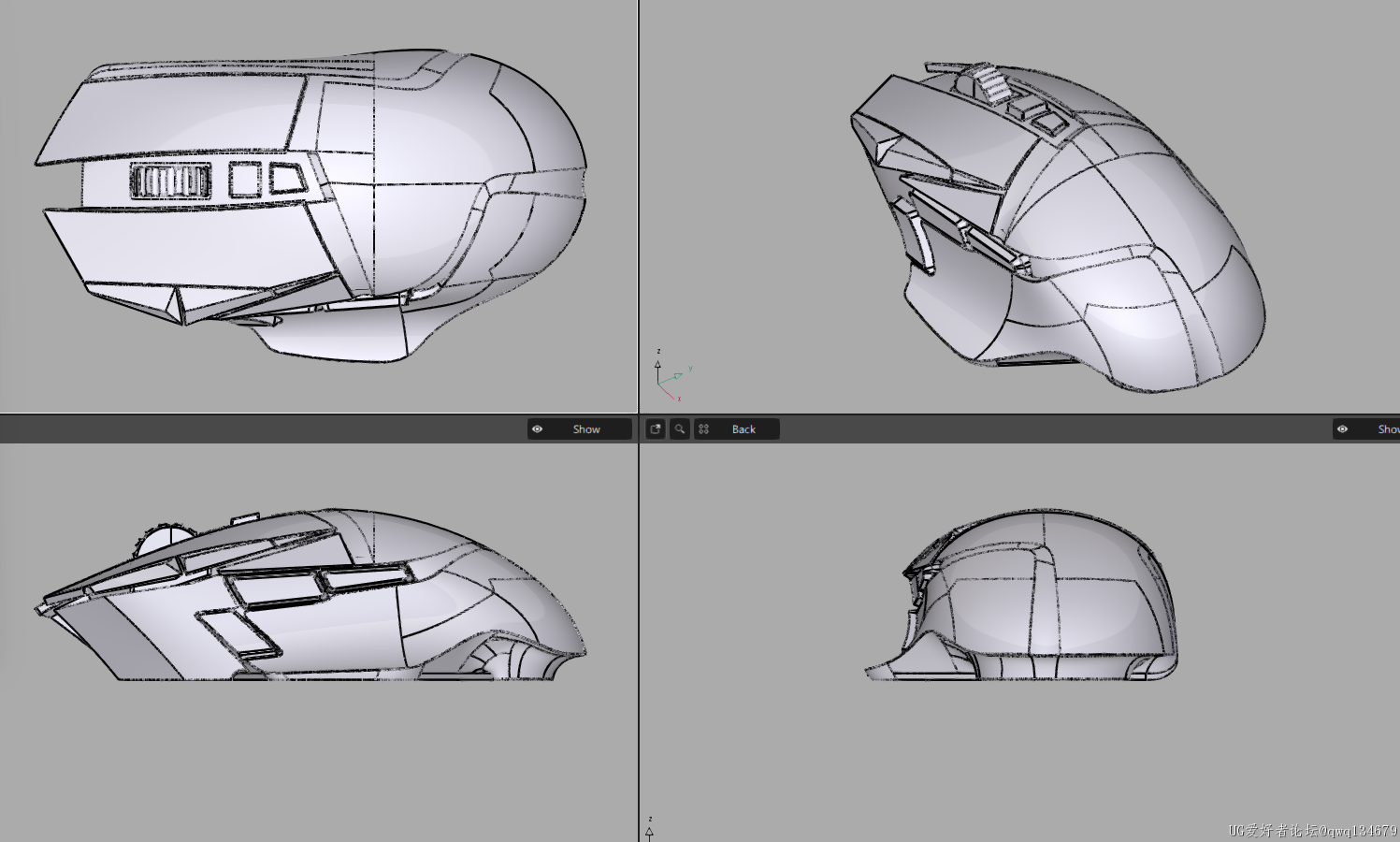
Task: Click the pop-out viewport icon beside the magnifier
Action: point(656,429)
